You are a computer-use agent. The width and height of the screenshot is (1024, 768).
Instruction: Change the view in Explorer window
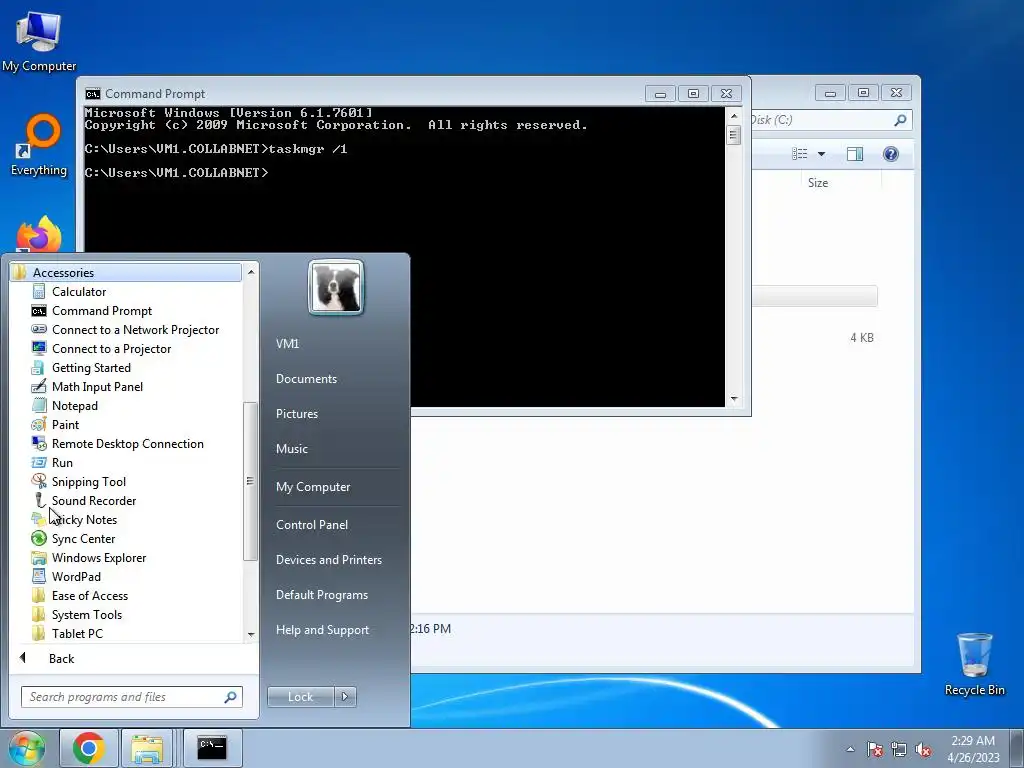point(799,153)
